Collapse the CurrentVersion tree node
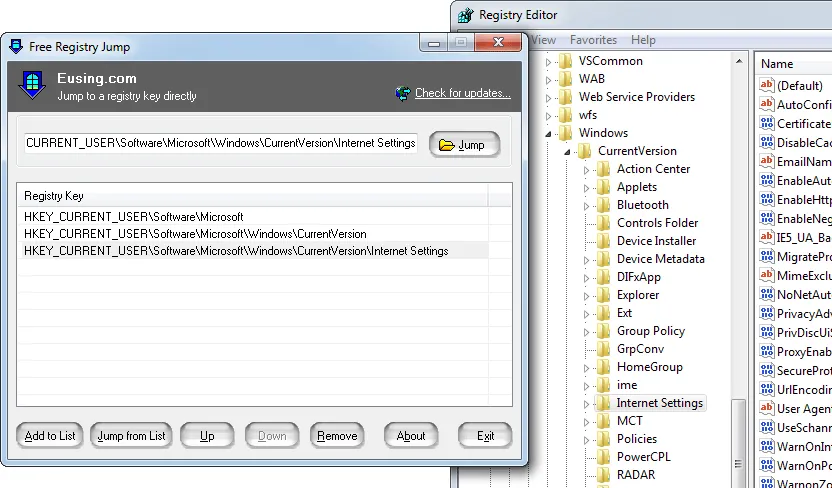Viewport: 832px width, 488px height. [x=567, y=151]
